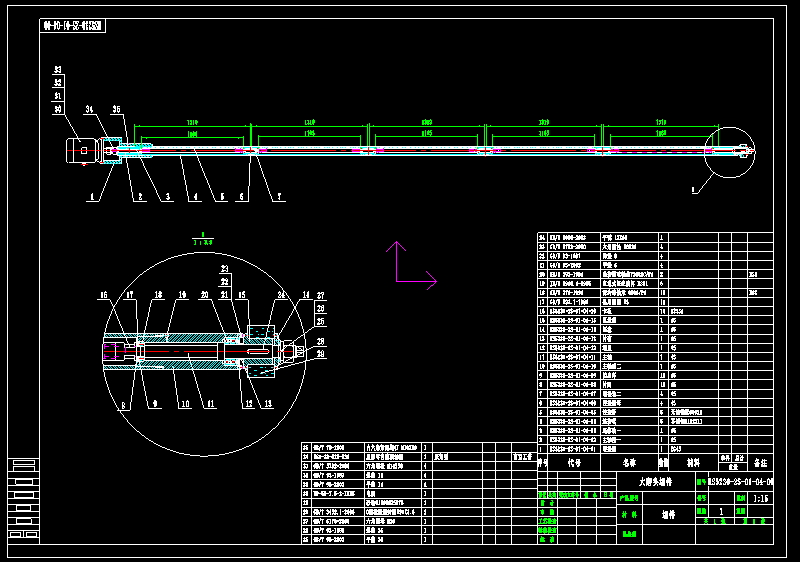
Task: Pick callout number 3 below the shaft
Action: 167,197
